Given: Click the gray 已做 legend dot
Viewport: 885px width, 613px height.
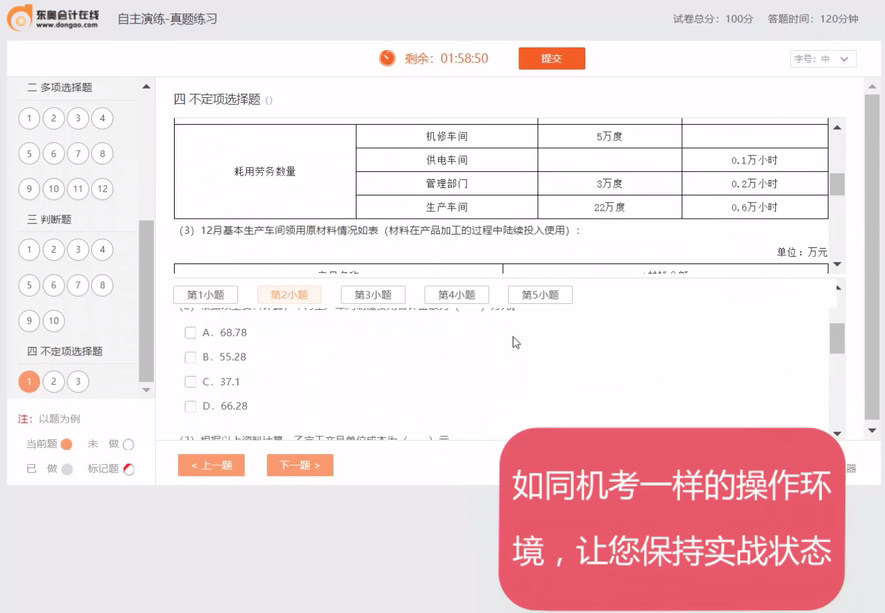Looking at the screenshot, I should pyautogui.click(x=66, y=468).
